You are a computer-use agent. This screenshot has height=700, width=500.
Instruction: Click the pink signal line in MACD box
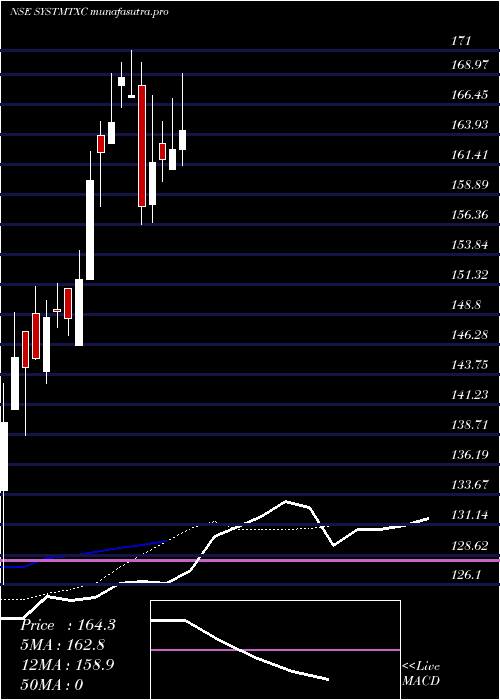275,650
